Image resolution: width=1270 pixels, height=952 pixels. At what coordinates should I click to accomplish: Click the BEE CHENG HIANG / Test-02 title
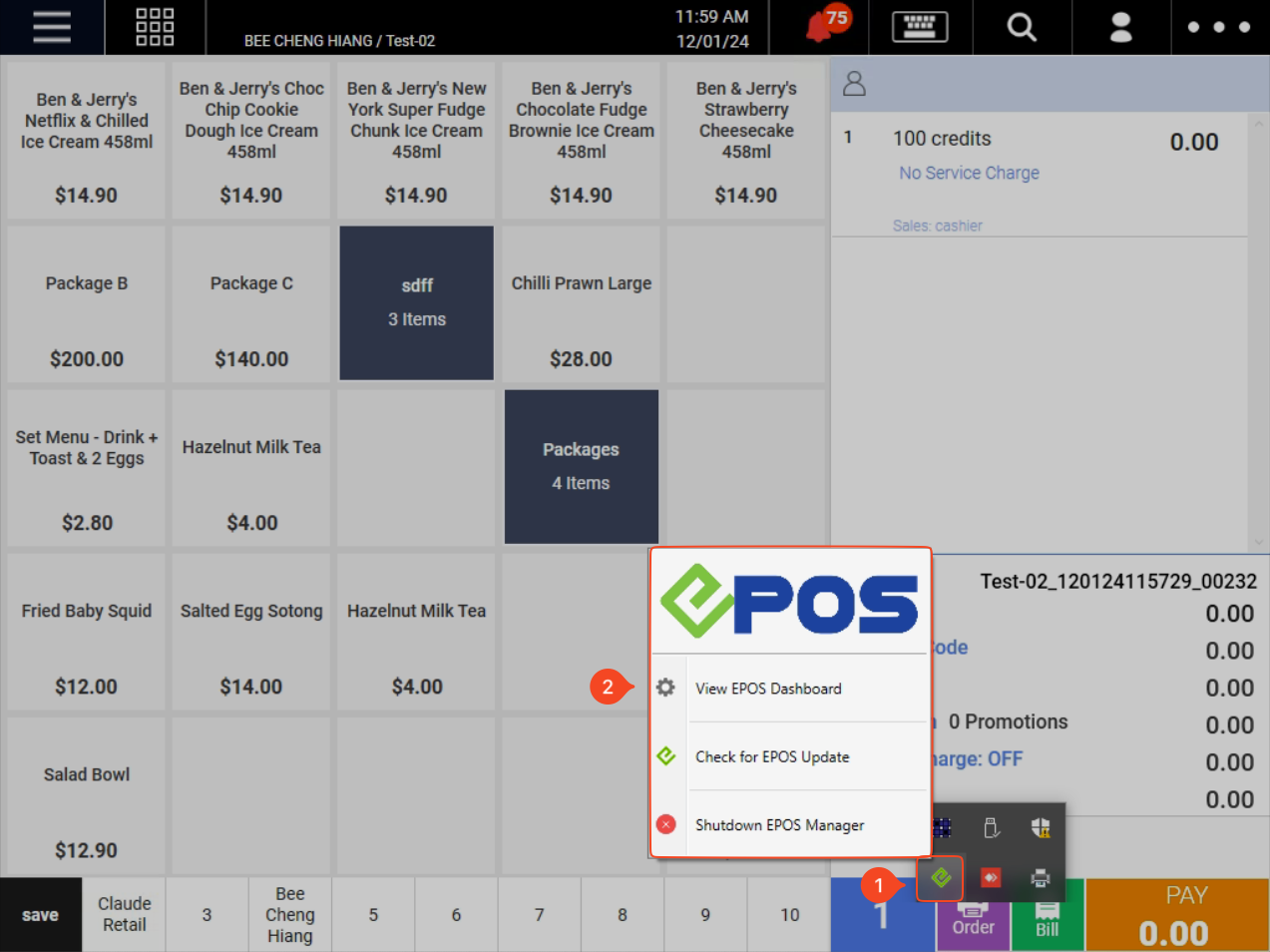[x=339, y=41]
